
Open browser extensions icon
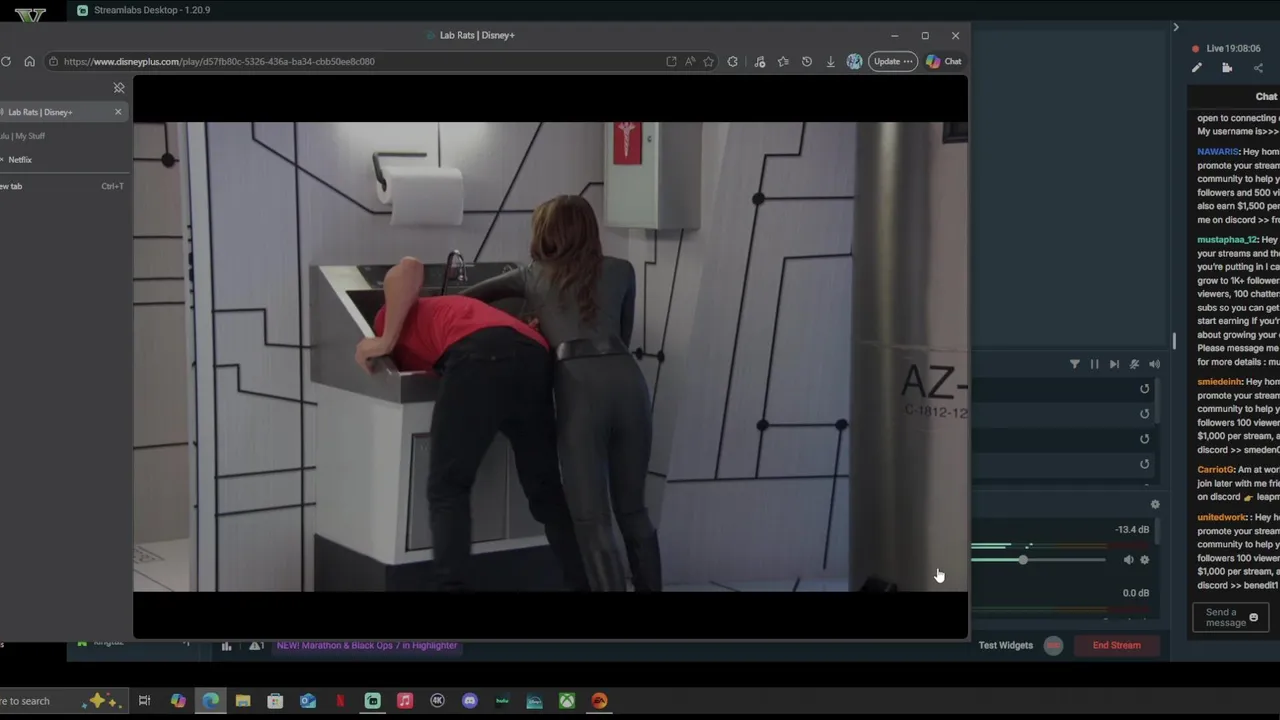tap(733, 61)
